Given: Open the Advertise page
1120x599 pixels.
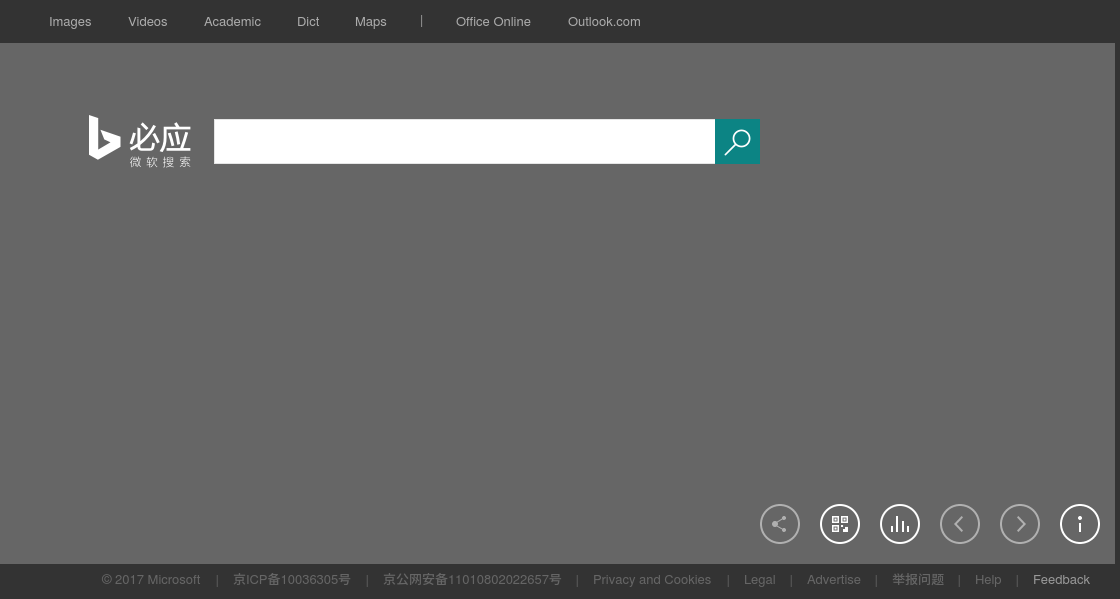Looking at the screenshot, I should pos(833,580).
